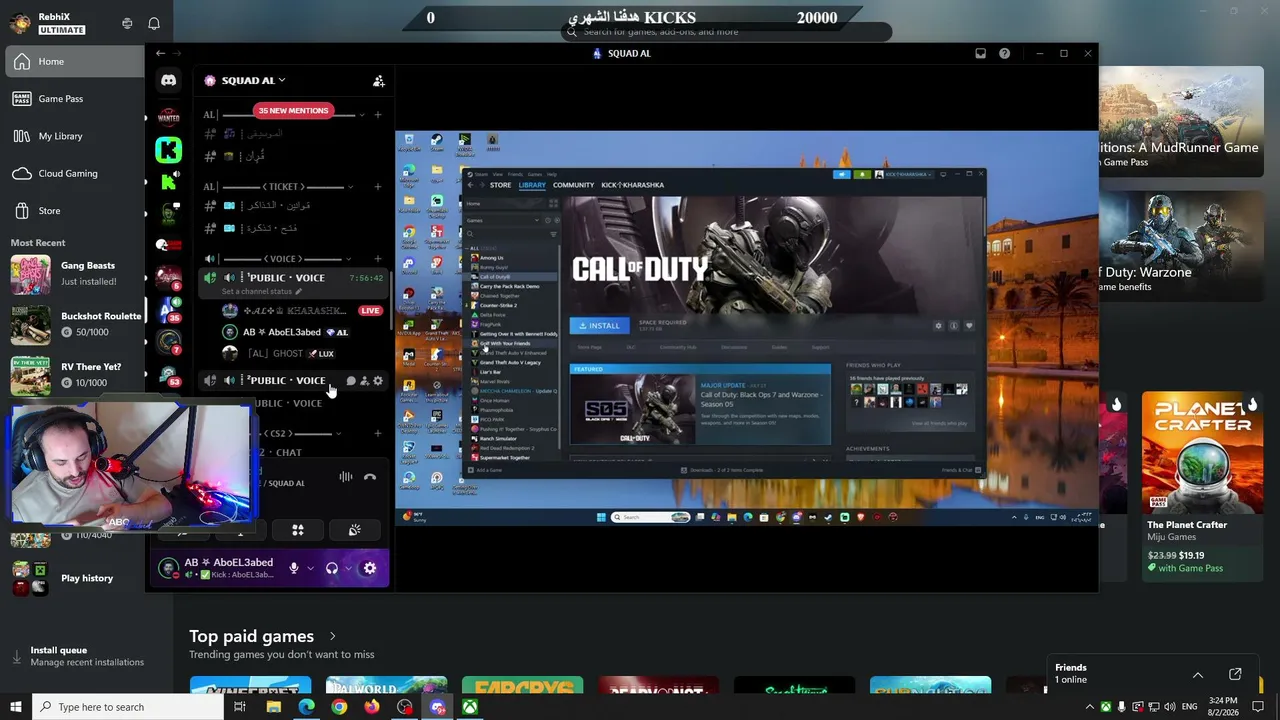
Task: Go back in Discord navigation
Action: (160, 54)
